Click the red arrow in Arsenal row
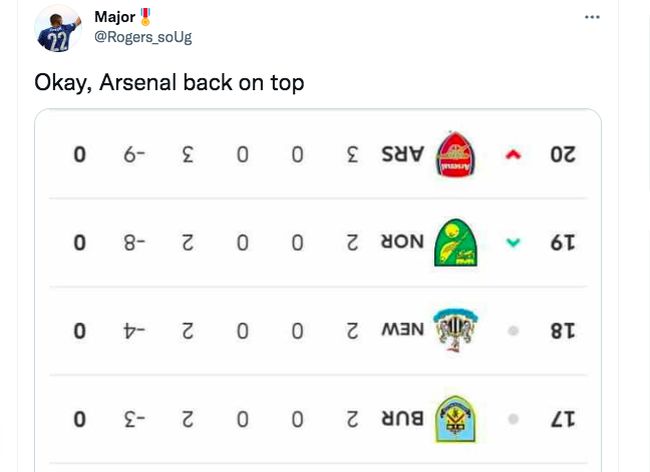Image resolution: width=650 pixels, height=472 pixels. (513, 155)
